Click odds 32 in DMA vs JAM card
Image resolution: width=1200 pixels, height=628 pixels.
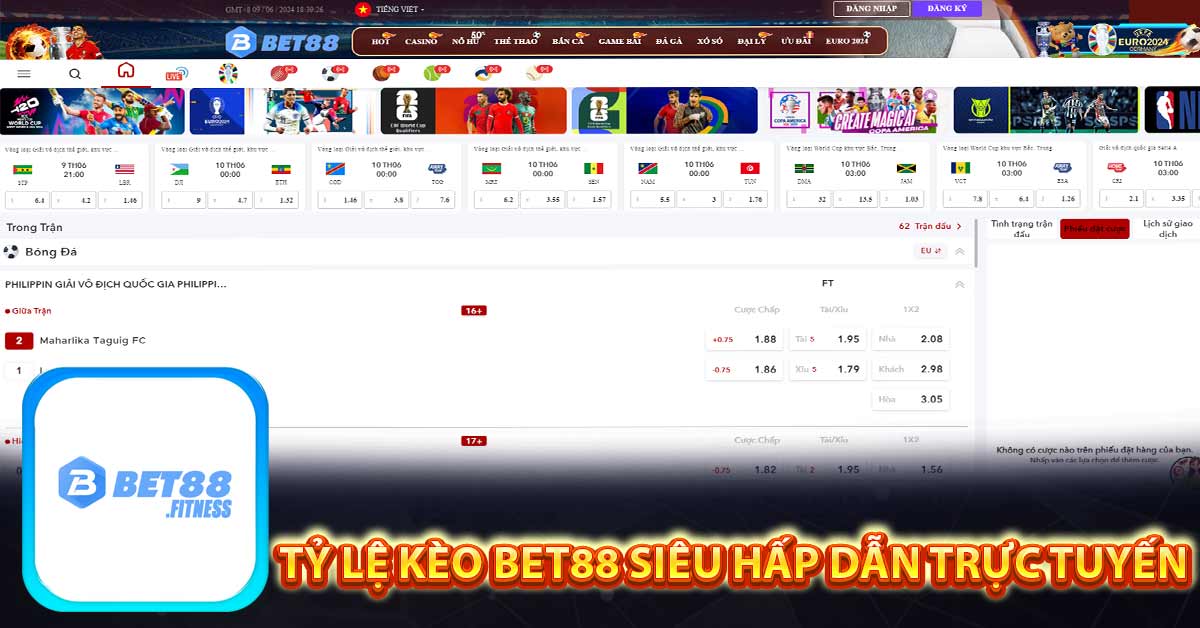tap(809, 200)
